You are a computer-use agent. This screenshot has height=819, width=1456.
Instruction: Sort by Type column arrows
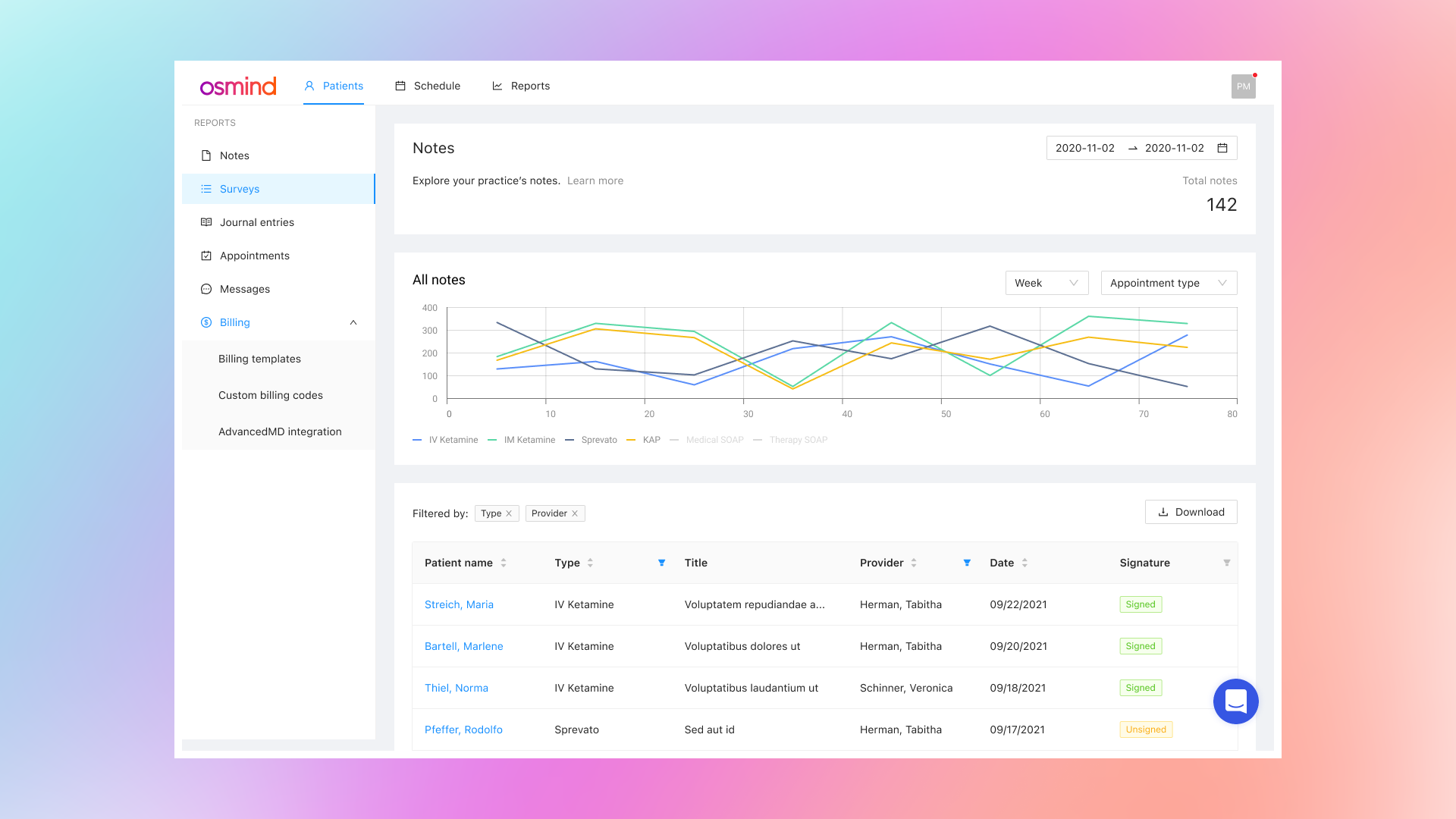[x=590, y=563]
